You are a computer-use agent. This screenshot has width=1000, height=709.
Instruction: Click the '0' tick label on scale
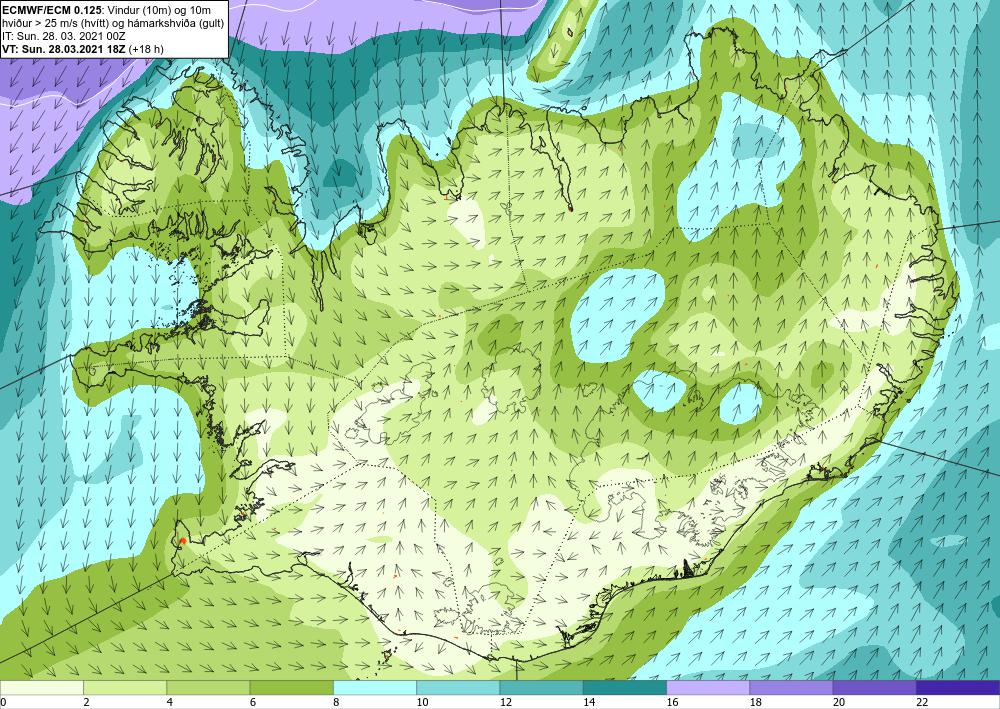[3, 702]
